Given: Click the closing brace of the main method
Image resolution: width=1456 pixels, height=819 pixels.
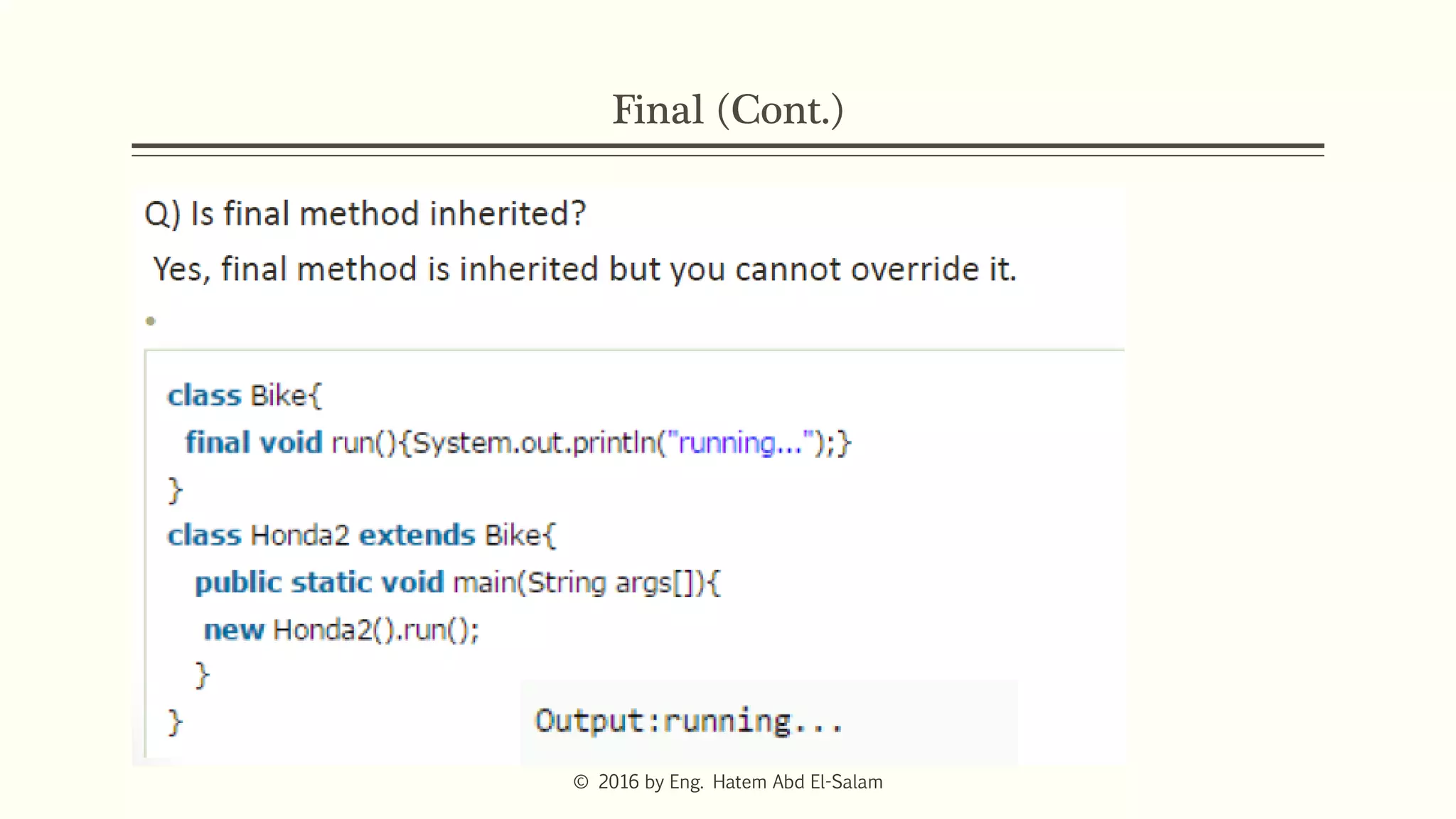Looking at the screenshot, I should click(202, 675).
